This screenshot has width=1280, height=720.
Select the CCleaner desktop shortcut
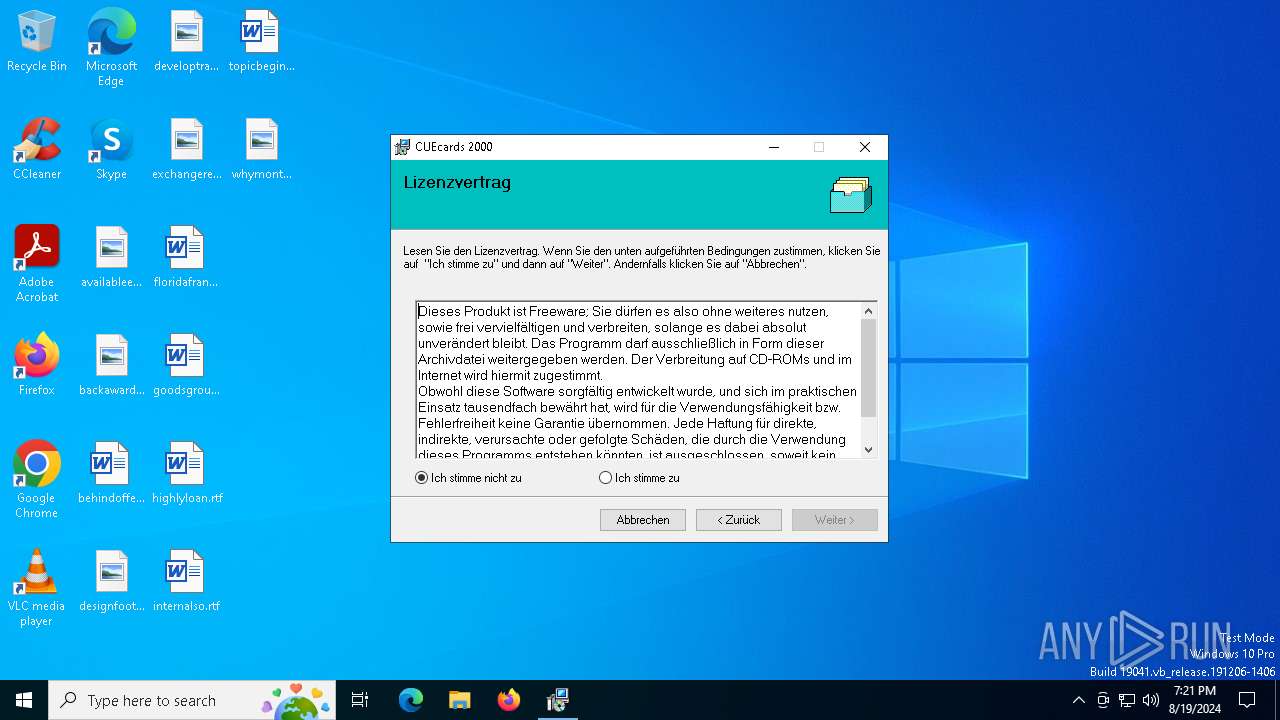(x=37, y=150)
